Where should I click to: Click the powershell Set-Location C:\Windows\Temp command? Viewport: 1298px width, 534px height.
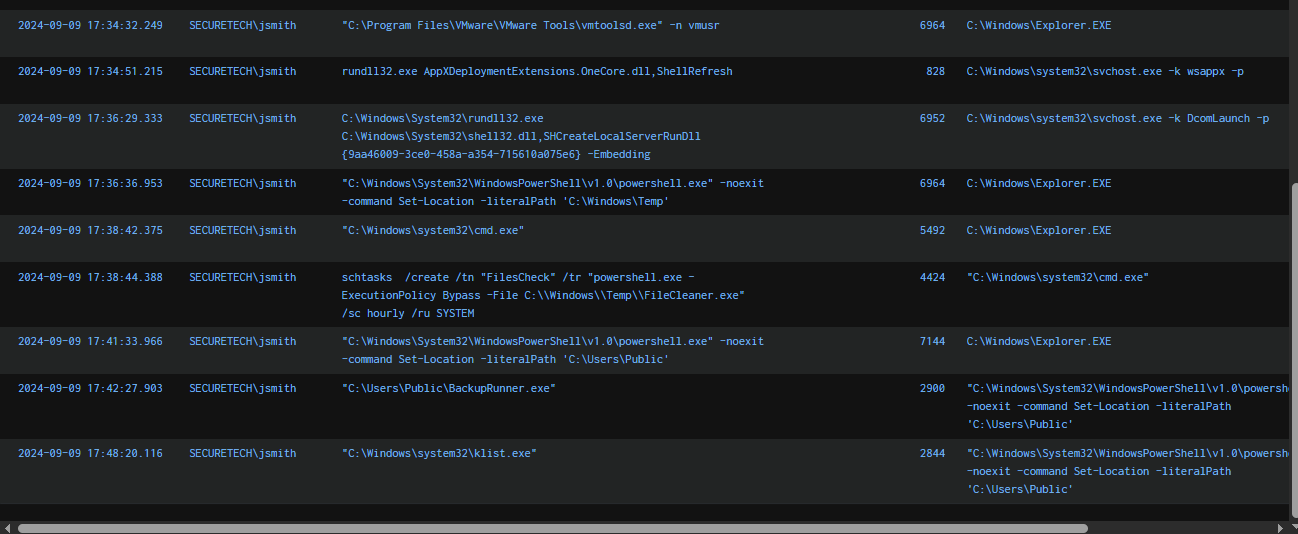(552, 192)
